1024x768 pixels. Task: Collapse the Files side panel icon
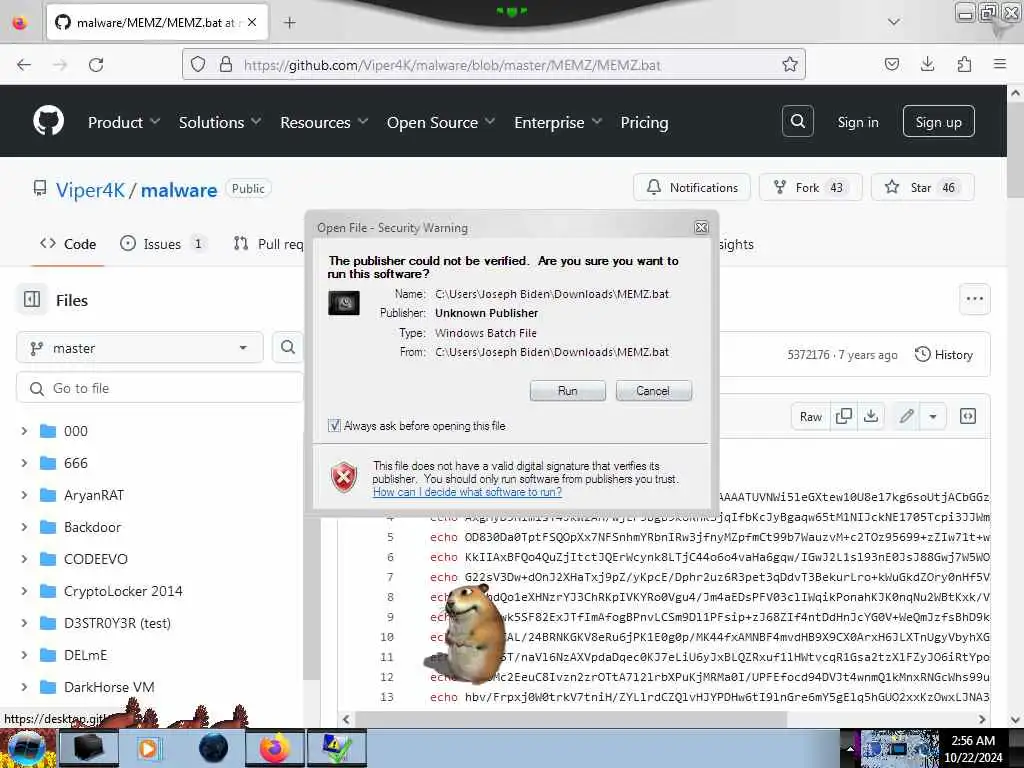[x=32, y=300]
